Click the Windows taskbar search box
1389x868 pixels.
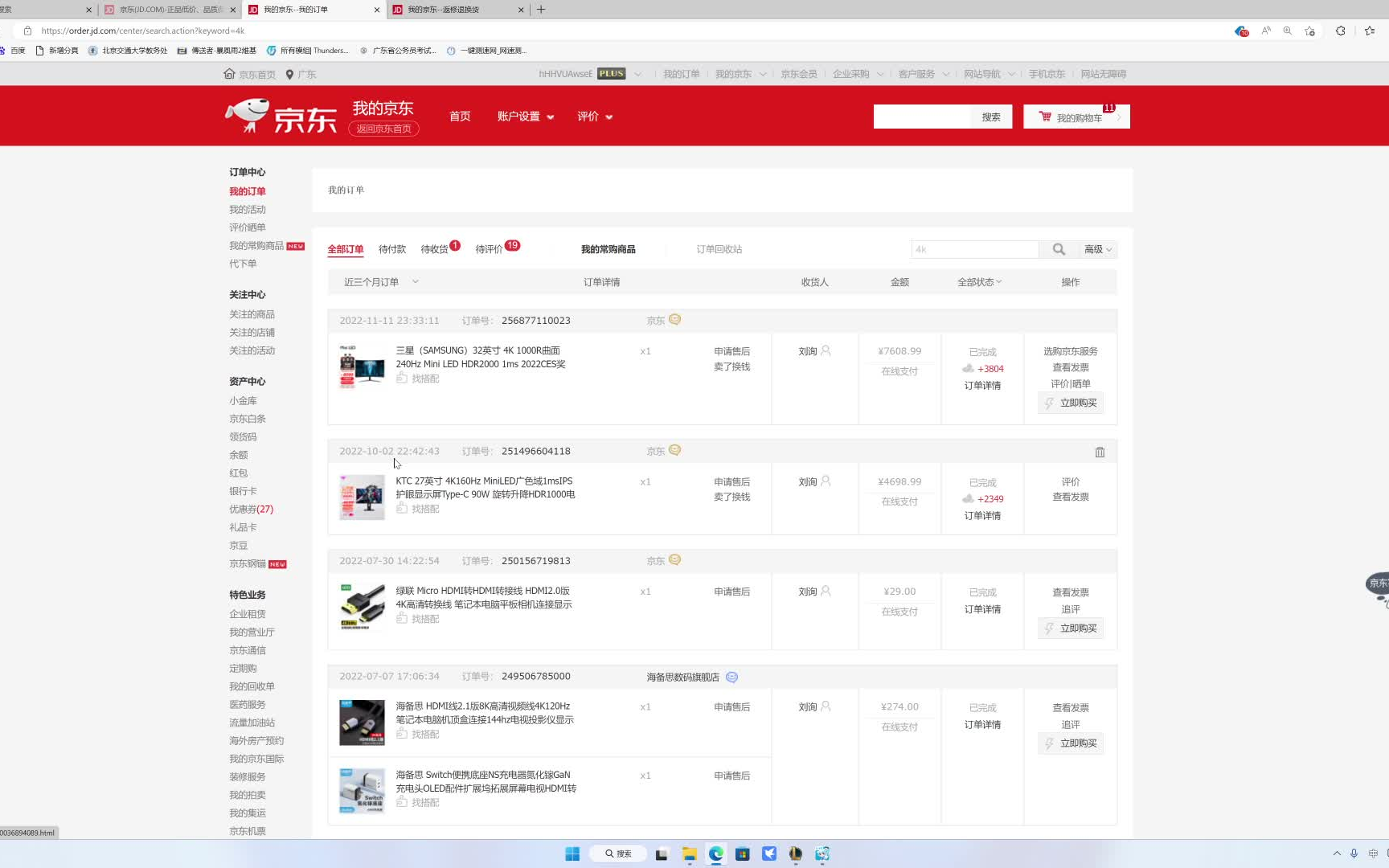coord(618,854)
